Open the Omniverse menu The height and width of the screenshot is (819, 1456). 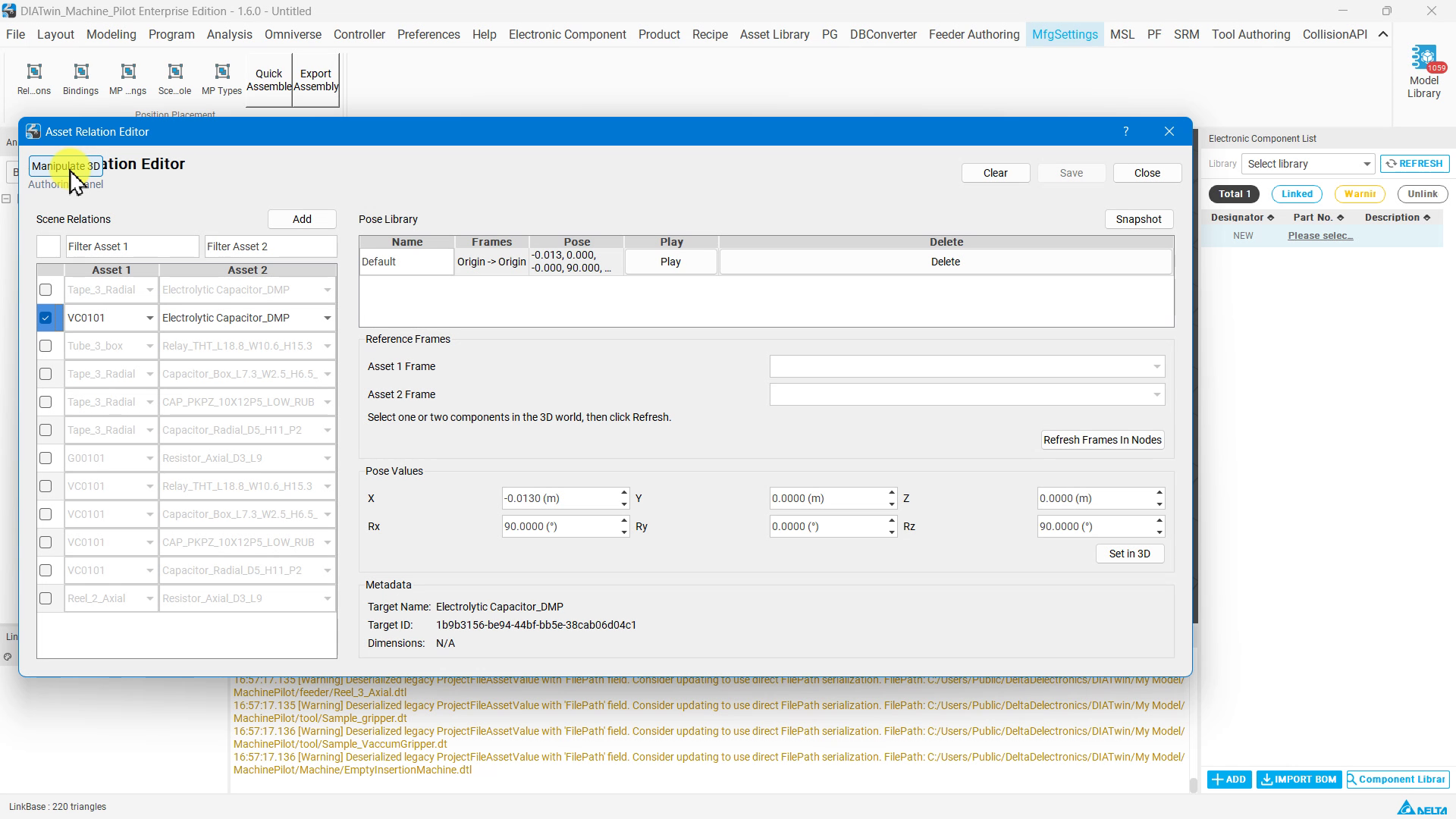coord(293,34)
